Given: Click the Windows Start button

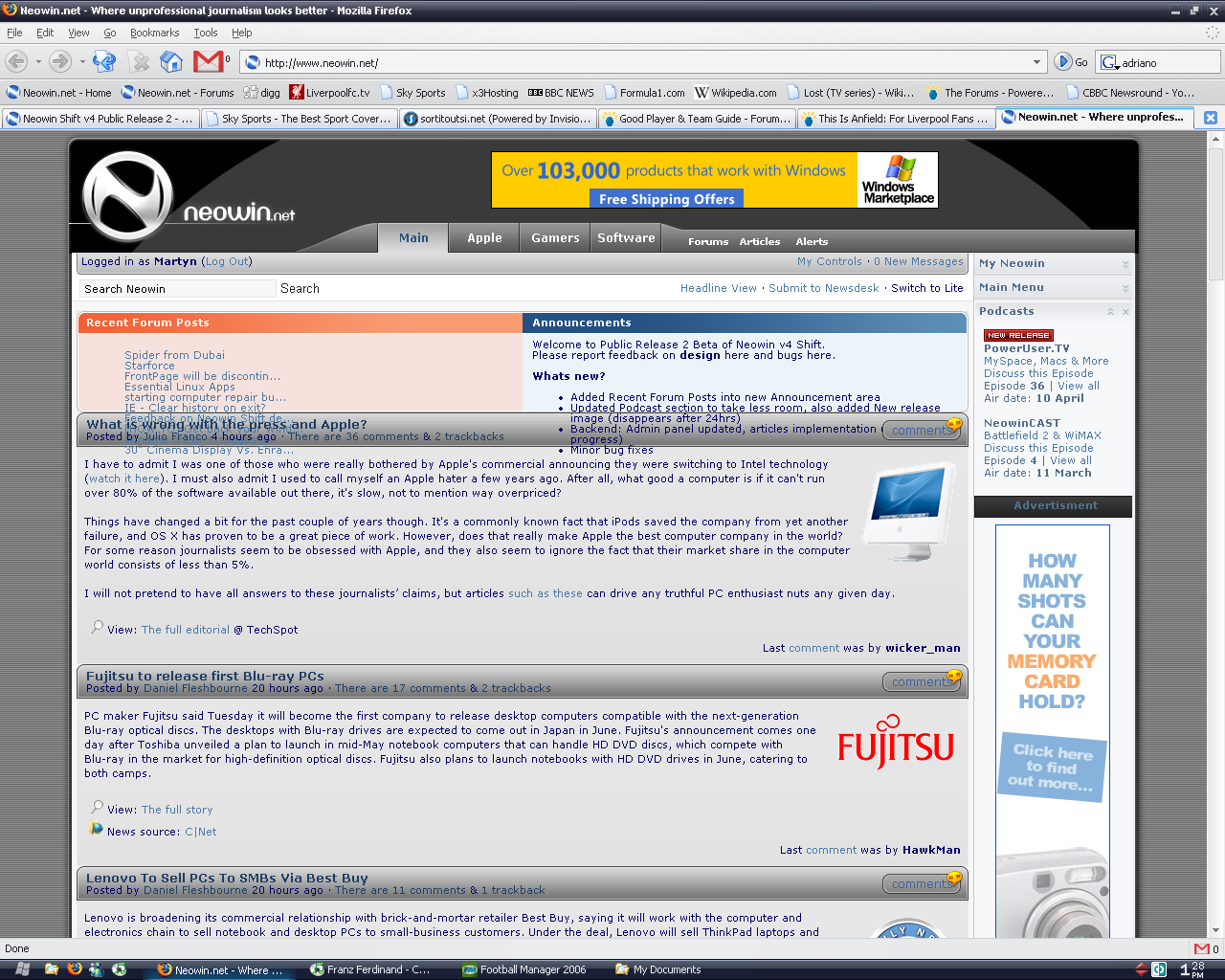Looking at the screenshot, I should (x=23, y=969).
